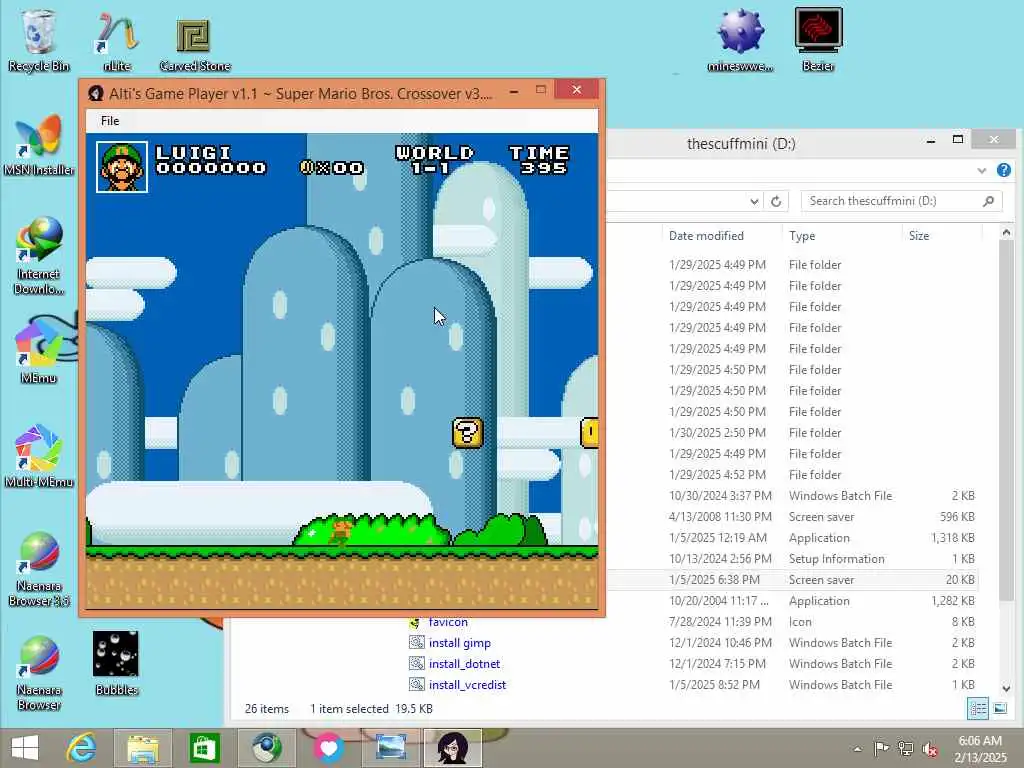Select the batch file dated 10/30/2024 3:37 PM
Image resolution: width=1024 pixels, height=768 pixels.
[792, 496]
